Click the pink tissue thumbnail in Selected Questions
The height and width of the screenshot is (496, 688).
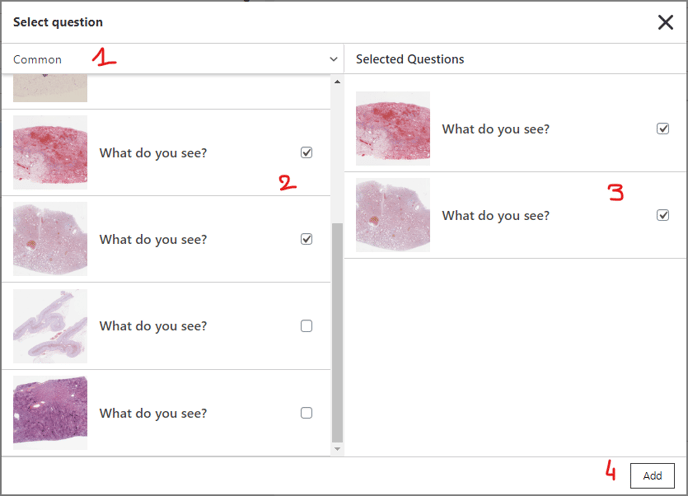[393, 215]
